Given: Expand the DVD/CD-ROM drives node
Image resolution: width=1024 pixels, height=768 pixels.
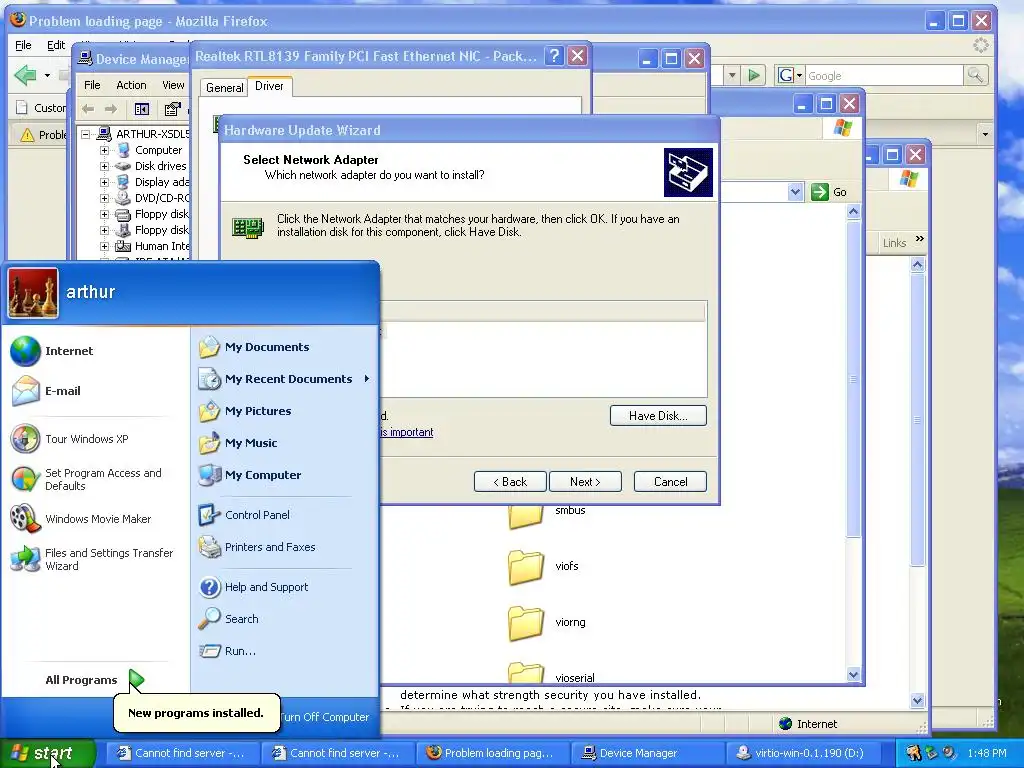Looking at the screenshot, I should pos(104,198).
